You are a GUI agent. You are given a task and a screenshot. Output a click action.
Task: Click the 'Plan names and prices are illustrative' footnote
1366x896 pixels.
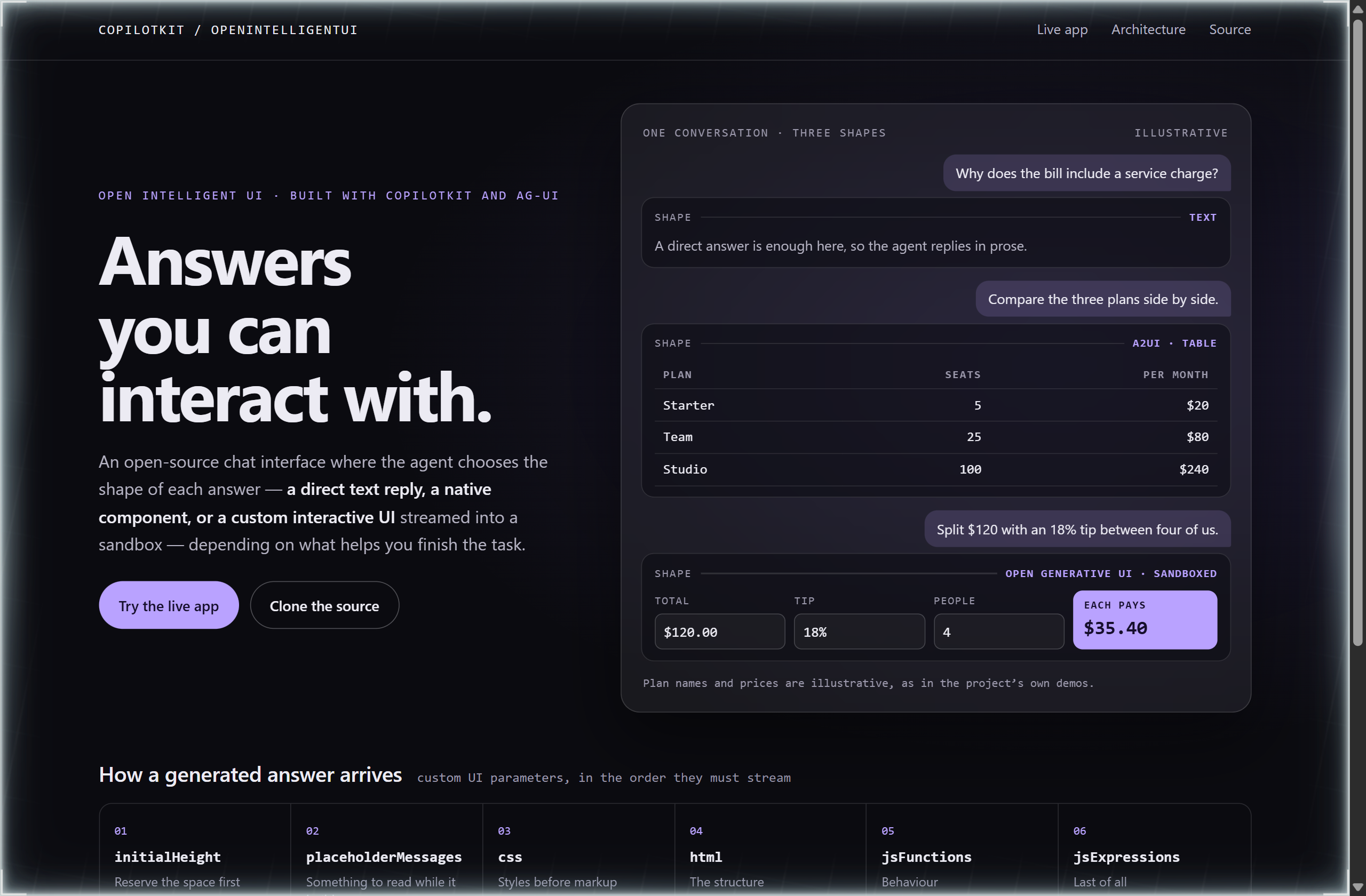pos(868,683)
